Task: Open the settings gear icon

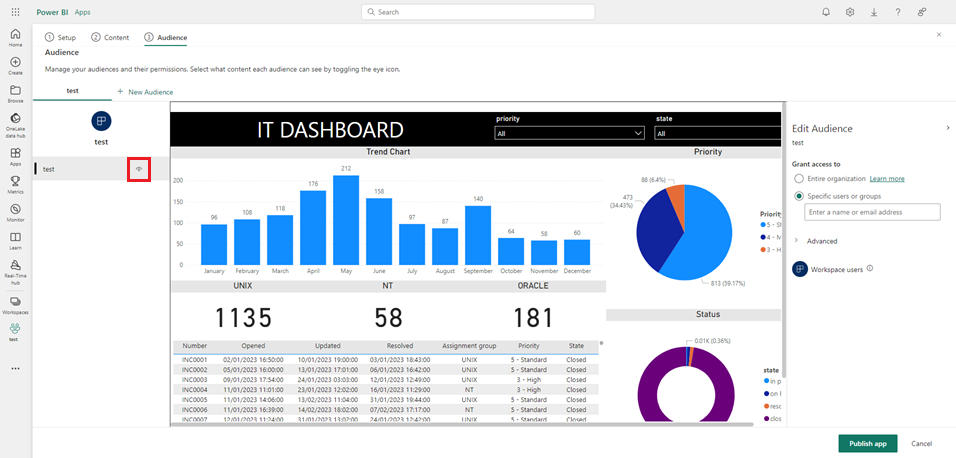Action: pyautogui.click(x=850, y=12)
